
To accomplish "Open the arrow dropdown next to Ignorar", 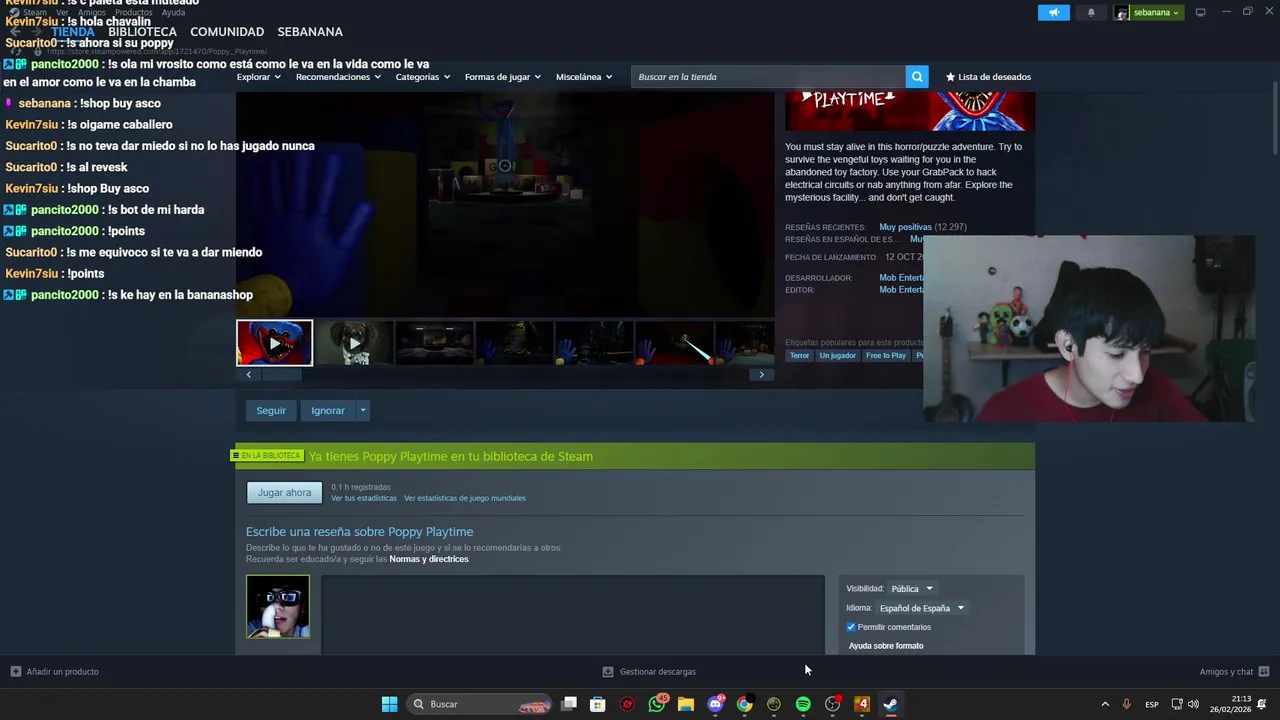I will (363, 410).
